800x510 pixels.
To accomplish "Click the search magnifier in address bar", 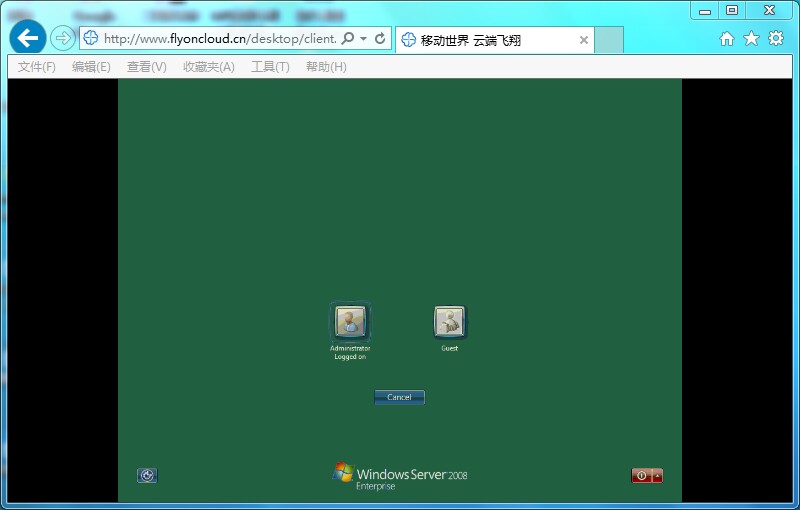I will pos(347,39).
